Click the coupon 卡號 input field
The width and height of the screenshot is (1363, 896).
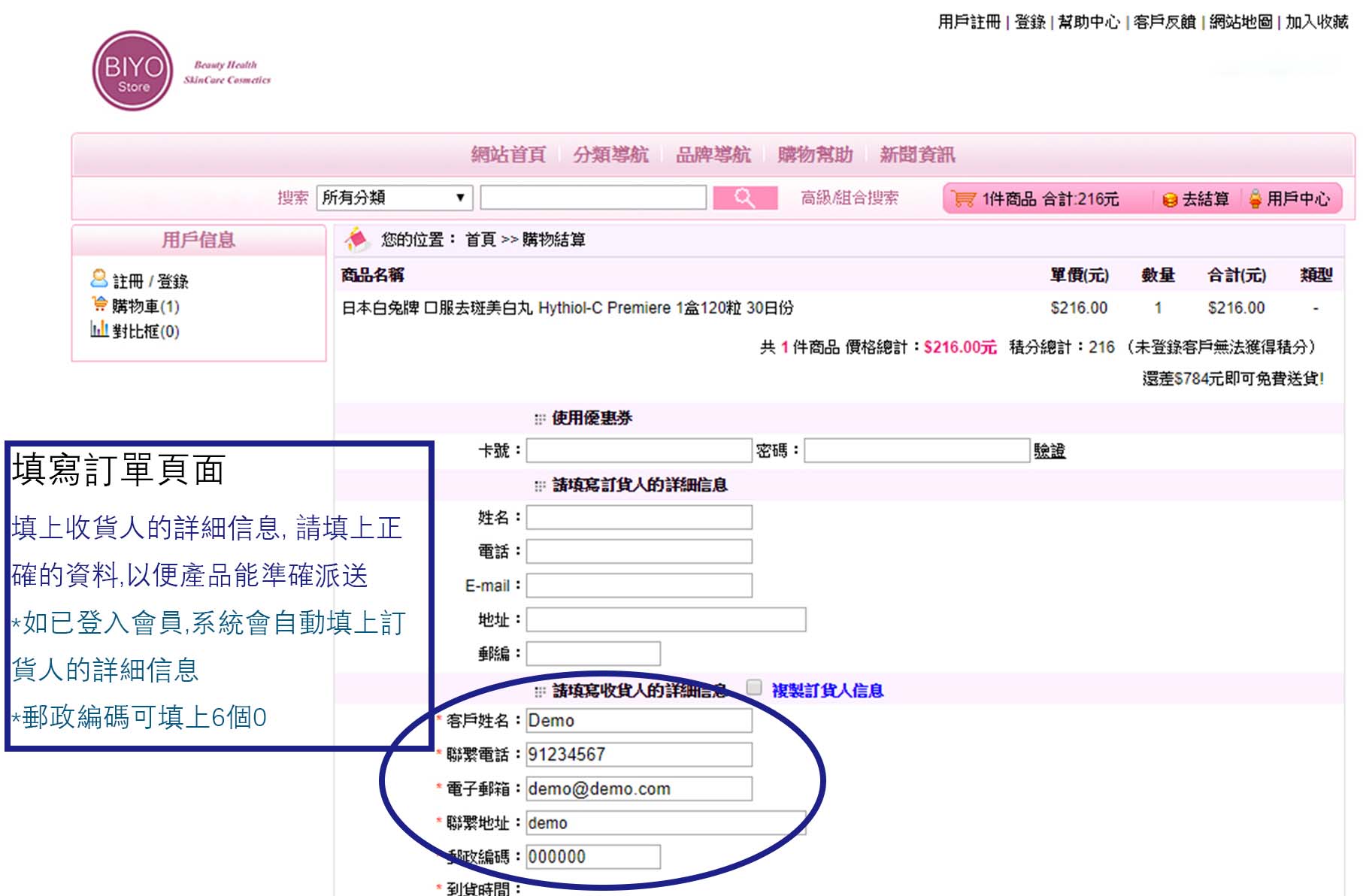pyautogui.click(x=639, y=451)
